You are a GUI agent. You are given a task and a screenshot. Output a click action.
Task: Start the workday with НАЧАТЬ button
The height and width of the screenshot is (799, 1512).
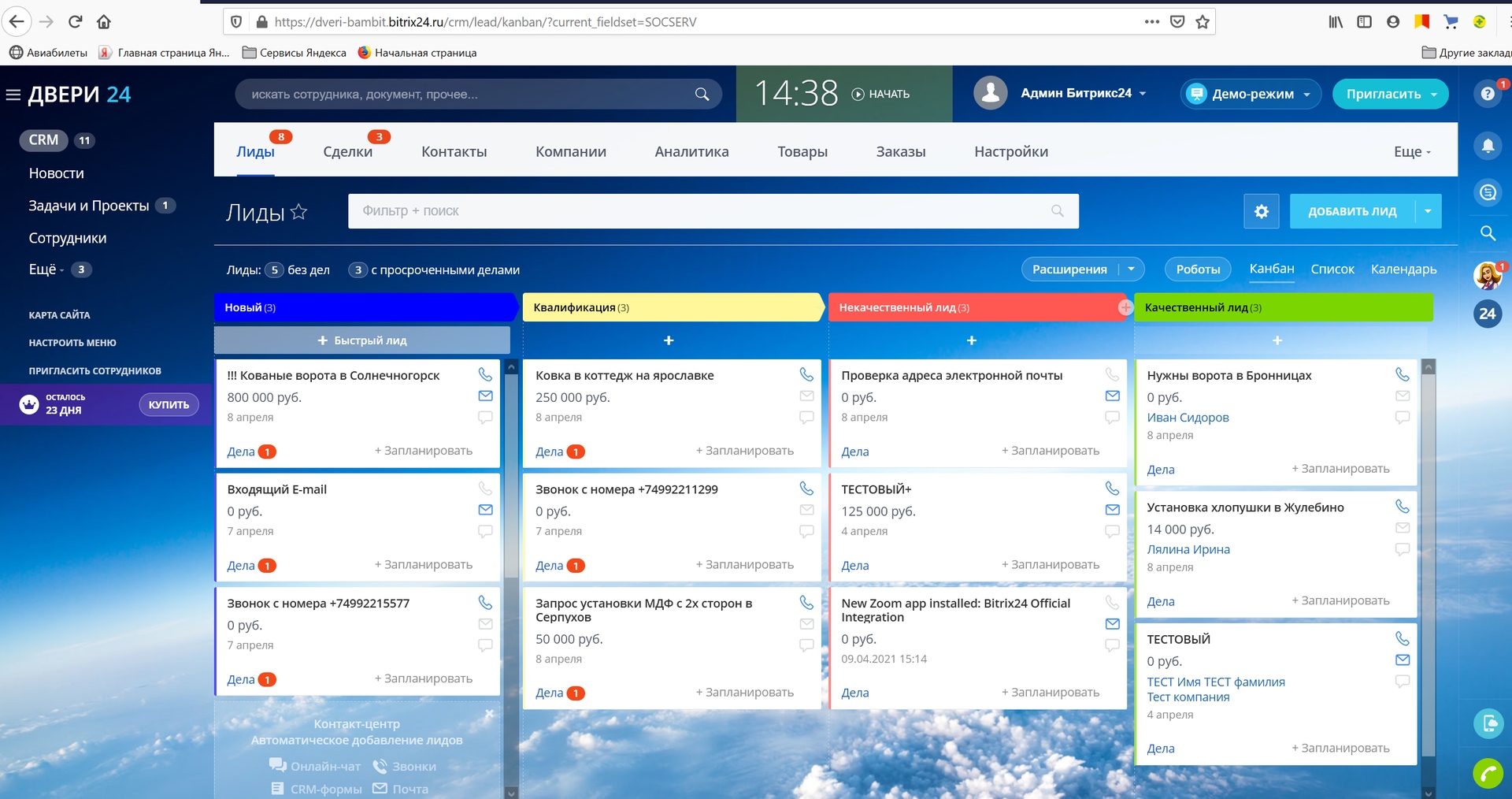click(880, 94)
